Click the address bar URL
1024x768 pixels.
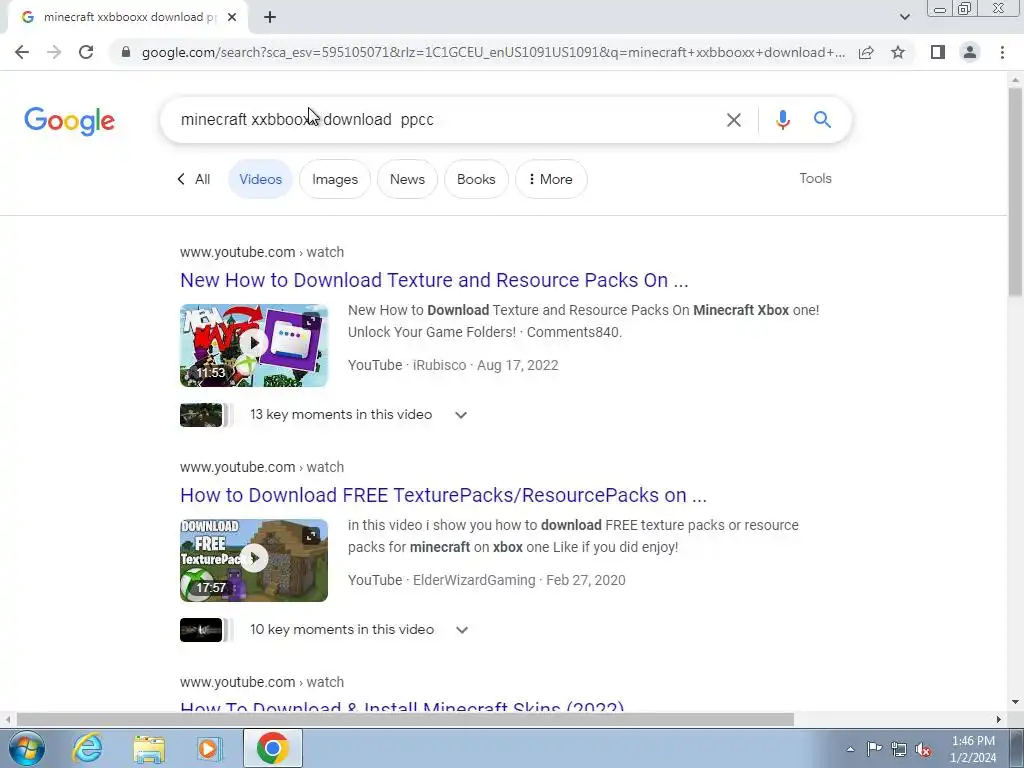tap(493, 52)
